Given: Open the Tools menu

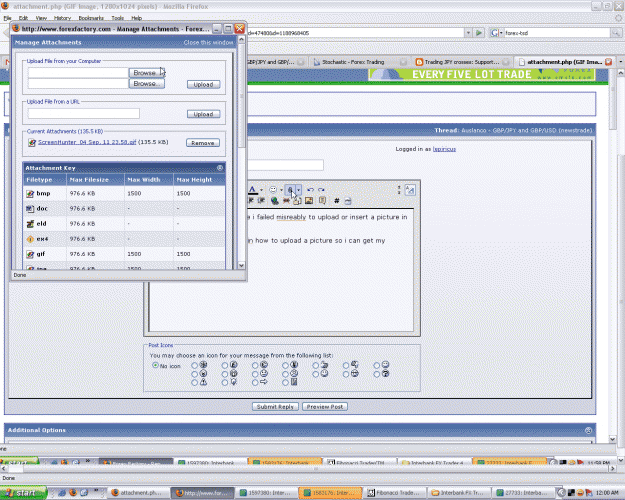Looking at the screenshot, I should coord(117,18).
